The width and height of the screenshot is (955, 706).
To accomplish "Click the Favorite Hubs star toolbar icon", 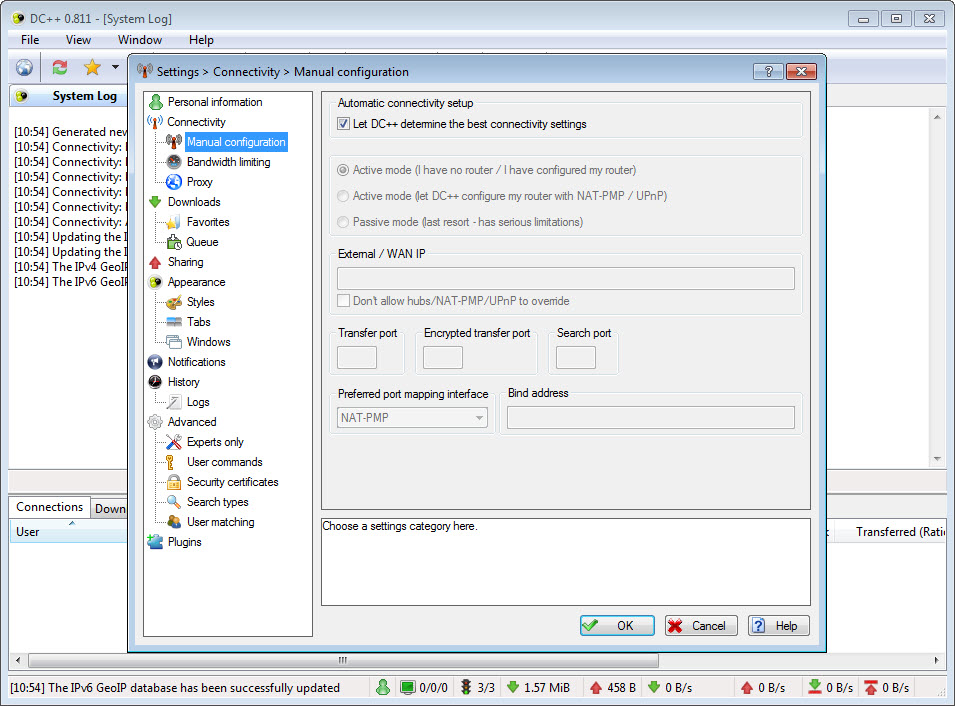I will point(92,67).
